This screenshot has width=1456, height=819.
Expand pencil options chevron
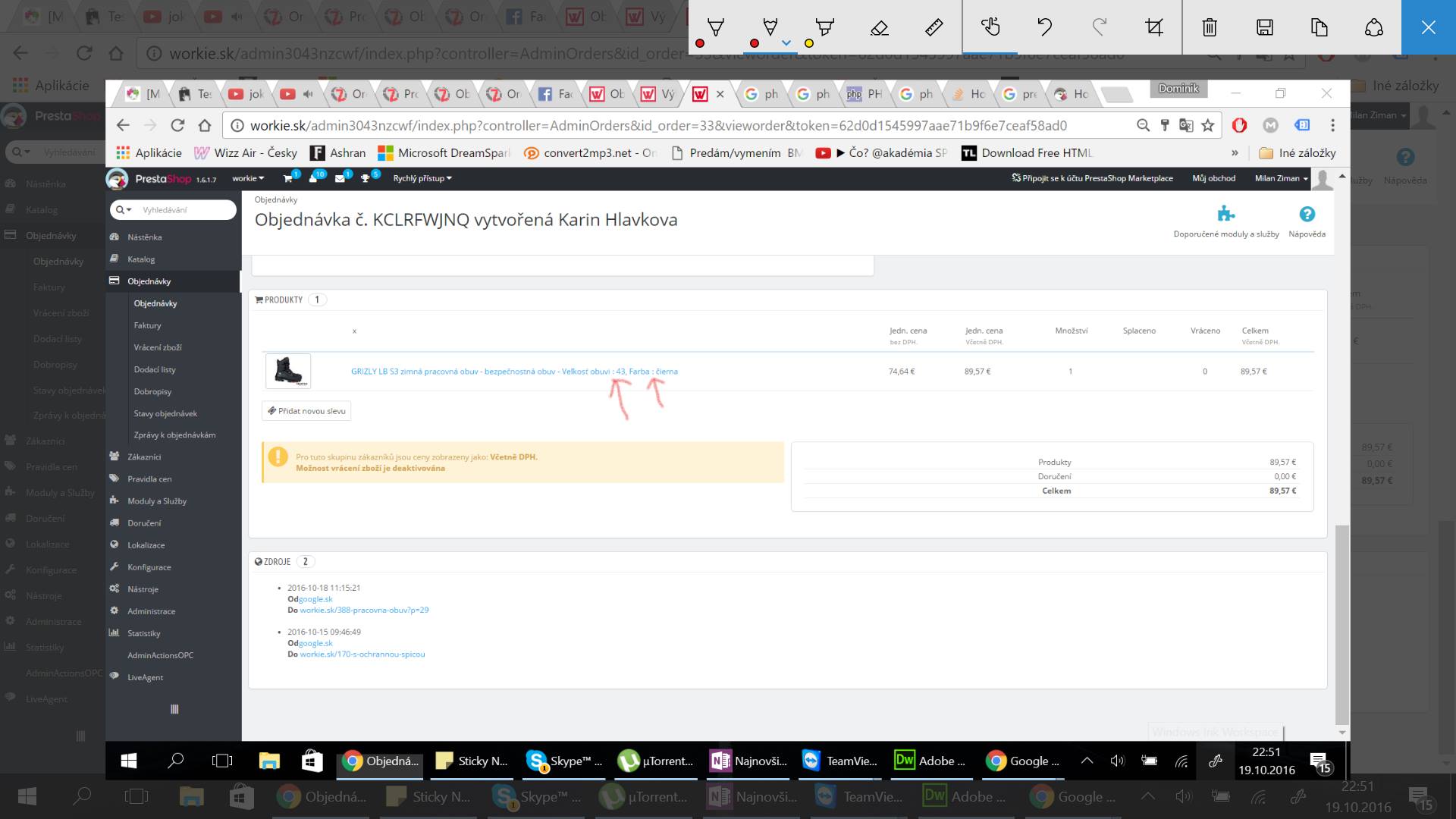point(786,43)
